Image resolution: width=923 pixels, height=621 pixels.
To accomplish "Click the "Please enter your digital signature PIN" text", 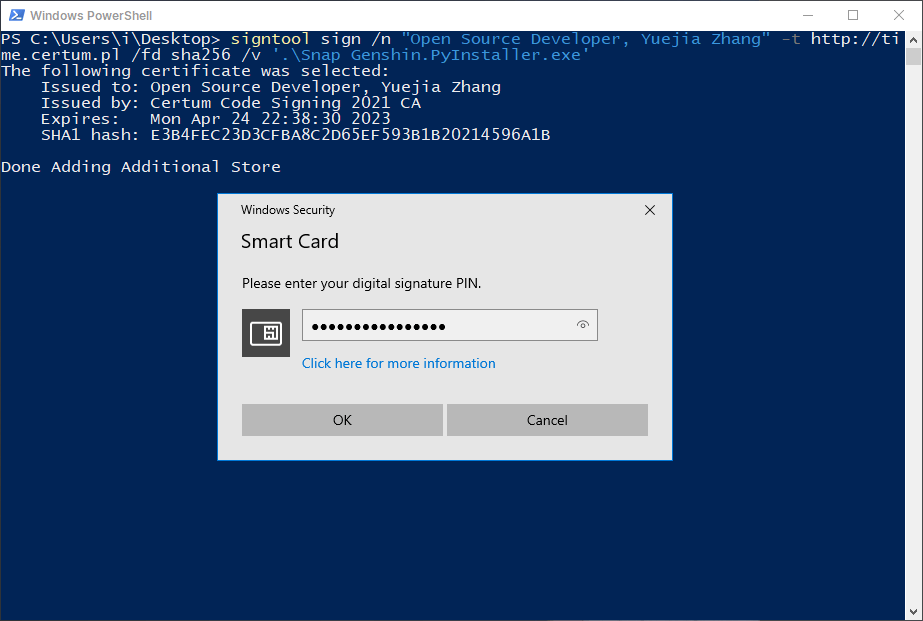I will click(x=362, y=284).
